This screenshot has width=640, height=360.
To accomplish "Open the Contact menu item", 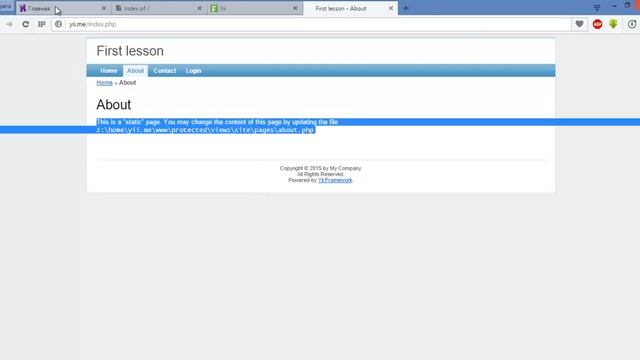I will 164,71.
